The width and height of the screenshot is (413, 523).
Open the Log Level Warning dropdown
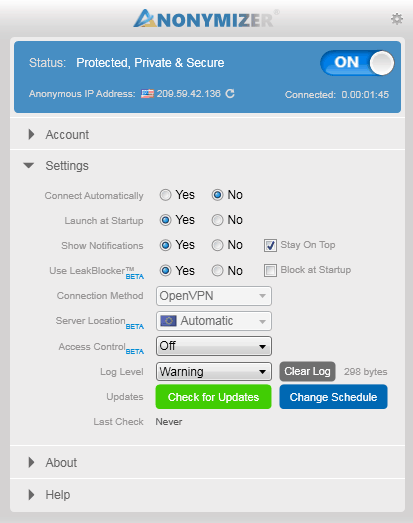pyautogui.click(x=214, y=372)
